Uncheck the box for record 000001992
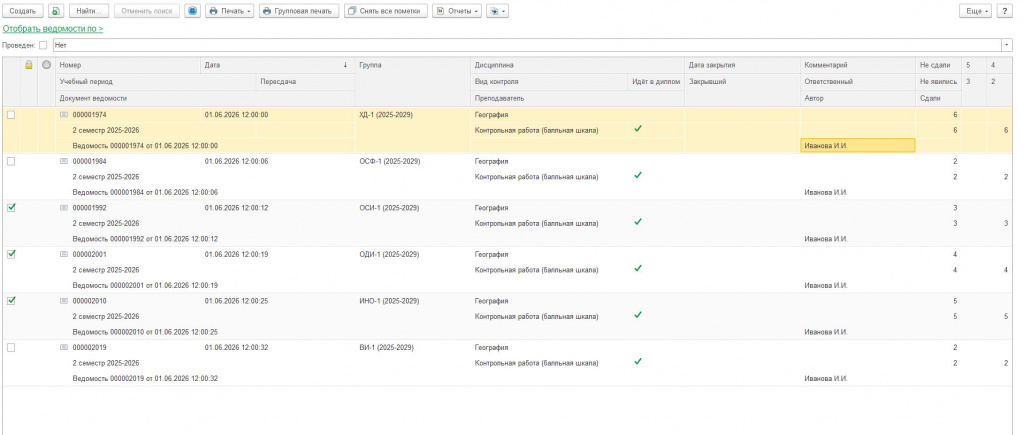The width and height of the screenshot is (1023, 435). click(x=11, y=208)
